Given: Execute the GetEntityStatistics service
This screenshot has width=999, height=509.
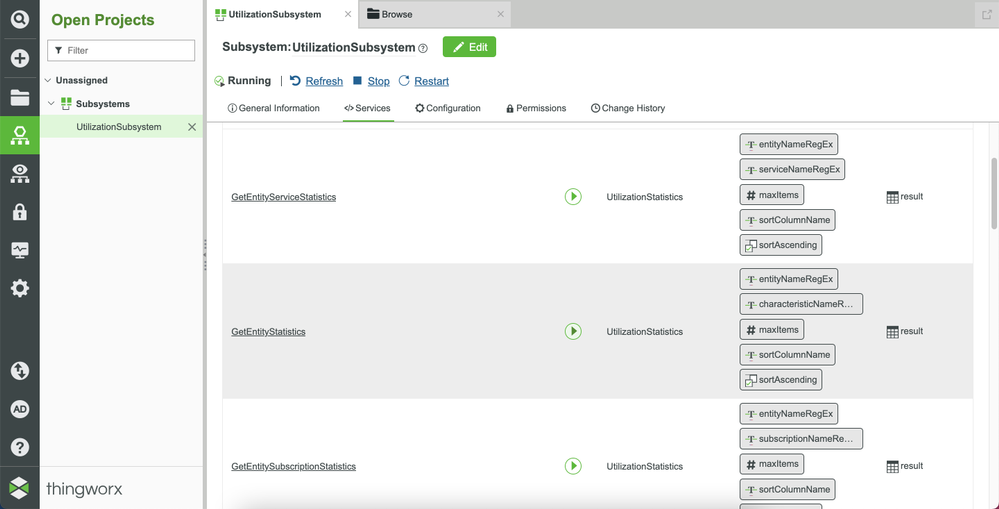Looking at the screenshot, I should point(573,331).
